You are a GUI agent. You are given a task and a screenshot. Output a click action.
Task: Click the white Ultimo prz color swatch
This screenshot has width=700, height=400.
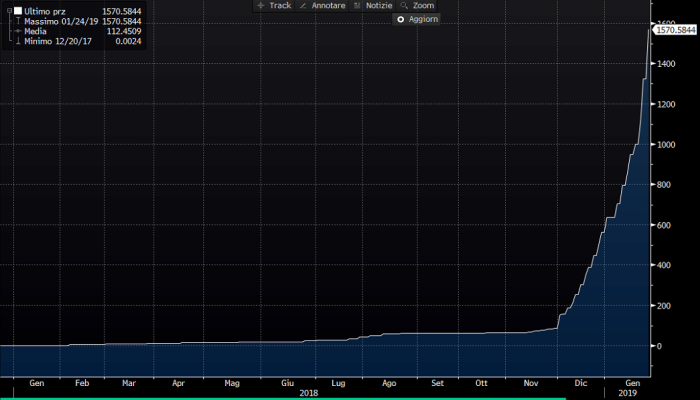click(18, 11)
